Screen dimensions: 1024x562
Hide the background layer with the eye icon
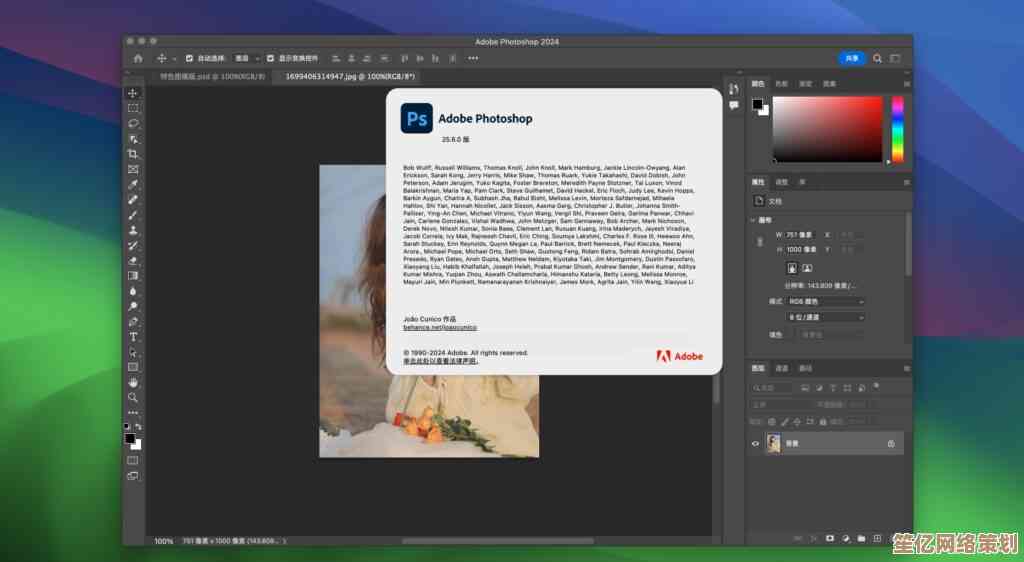(756, 443)
